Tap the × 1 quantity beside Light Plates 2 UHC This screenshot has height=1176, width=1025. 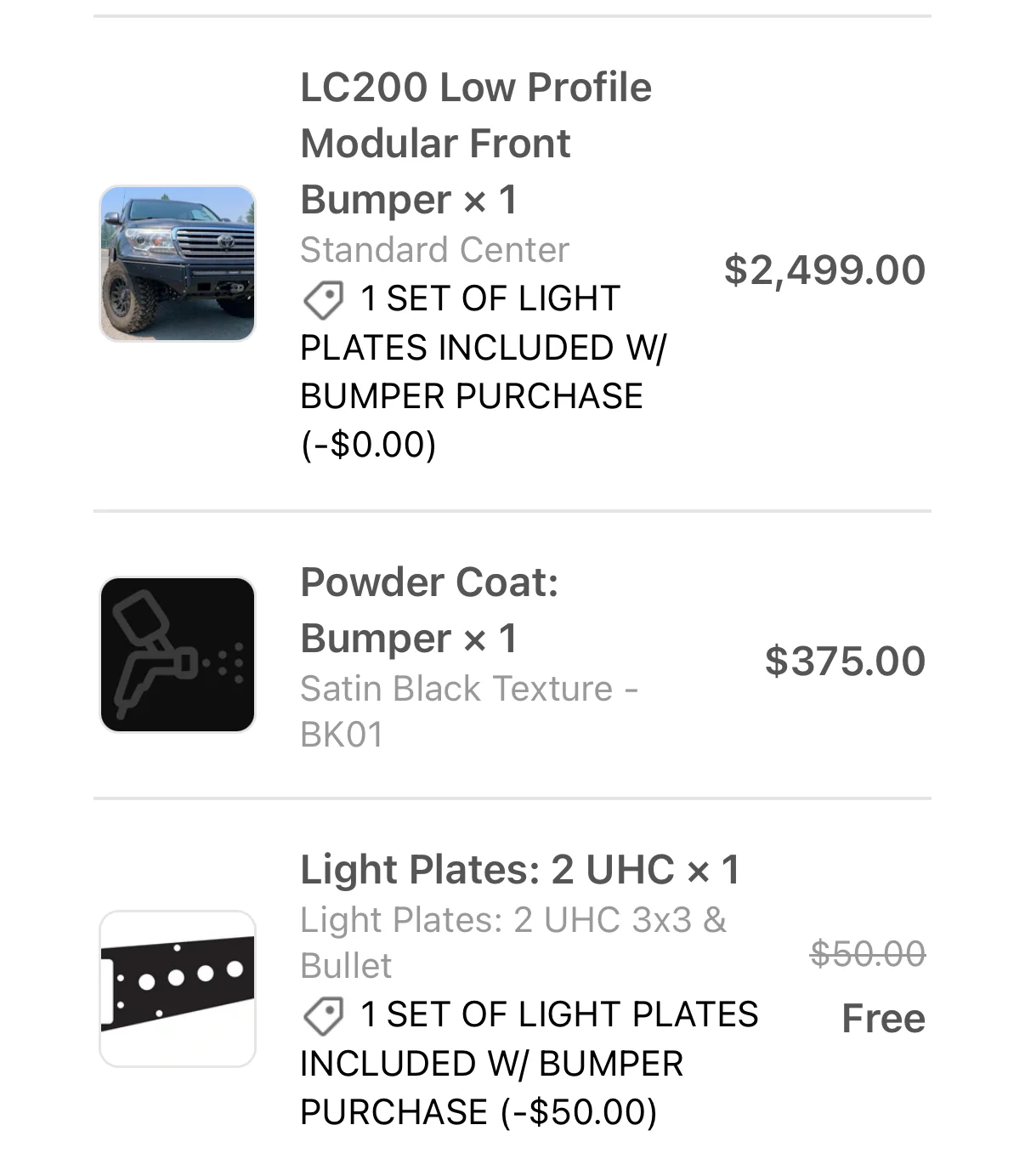(x=714, y=871)
